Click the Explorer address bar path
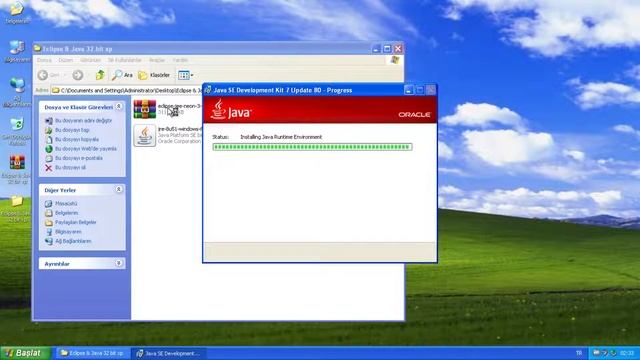 [127, 90]
